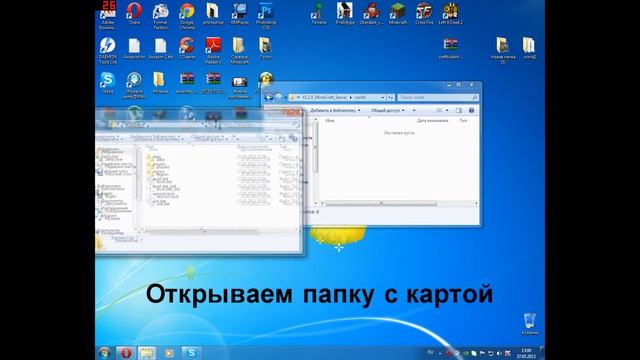Image resolution: width=640 pixels, height=360 pixels.
Task: Open the Terraria desktop shortcut
Action: click(x=318, y=13)
